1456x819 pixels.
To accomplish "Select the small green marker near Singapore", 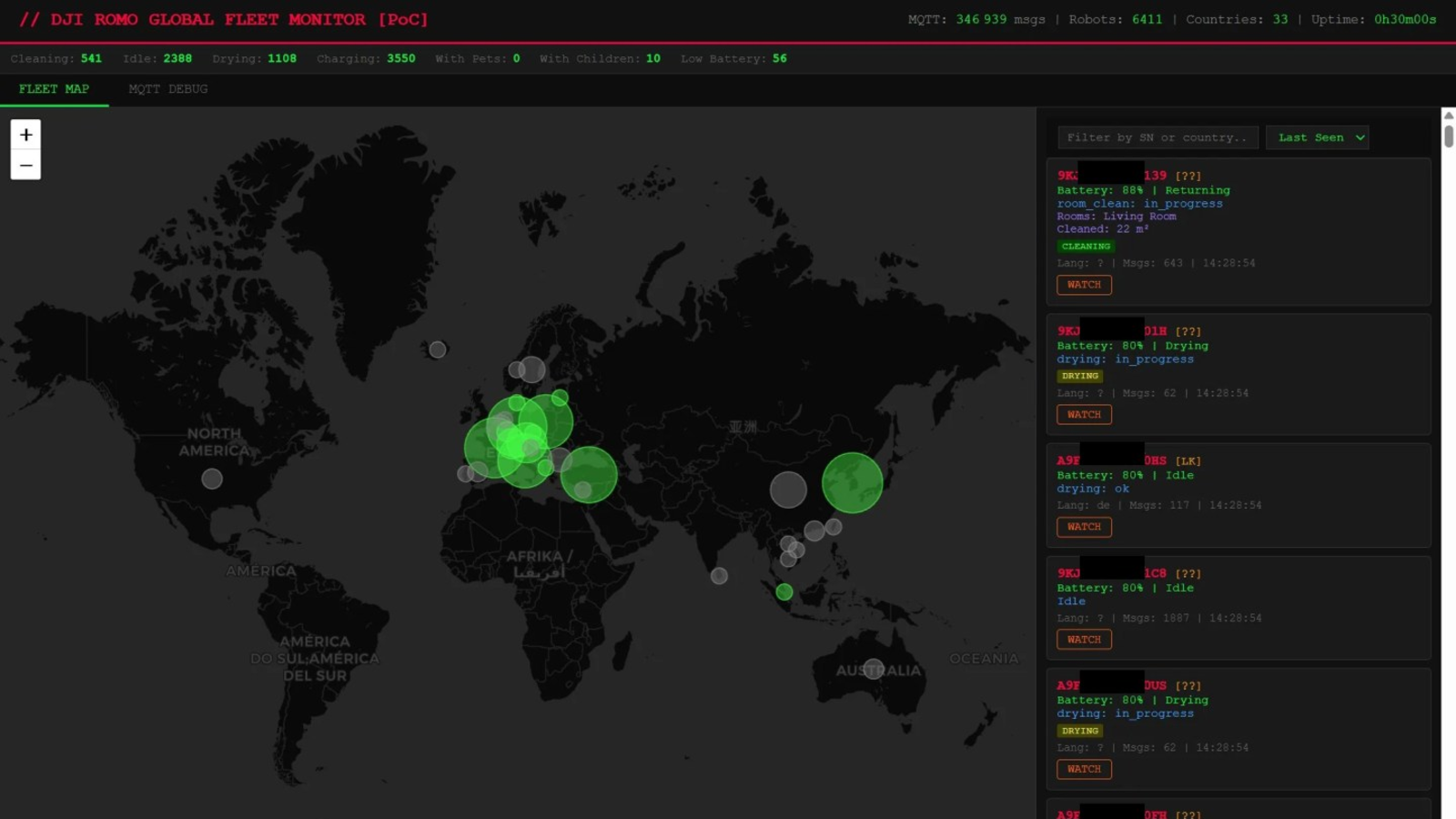I will click(x=784, y=592).
